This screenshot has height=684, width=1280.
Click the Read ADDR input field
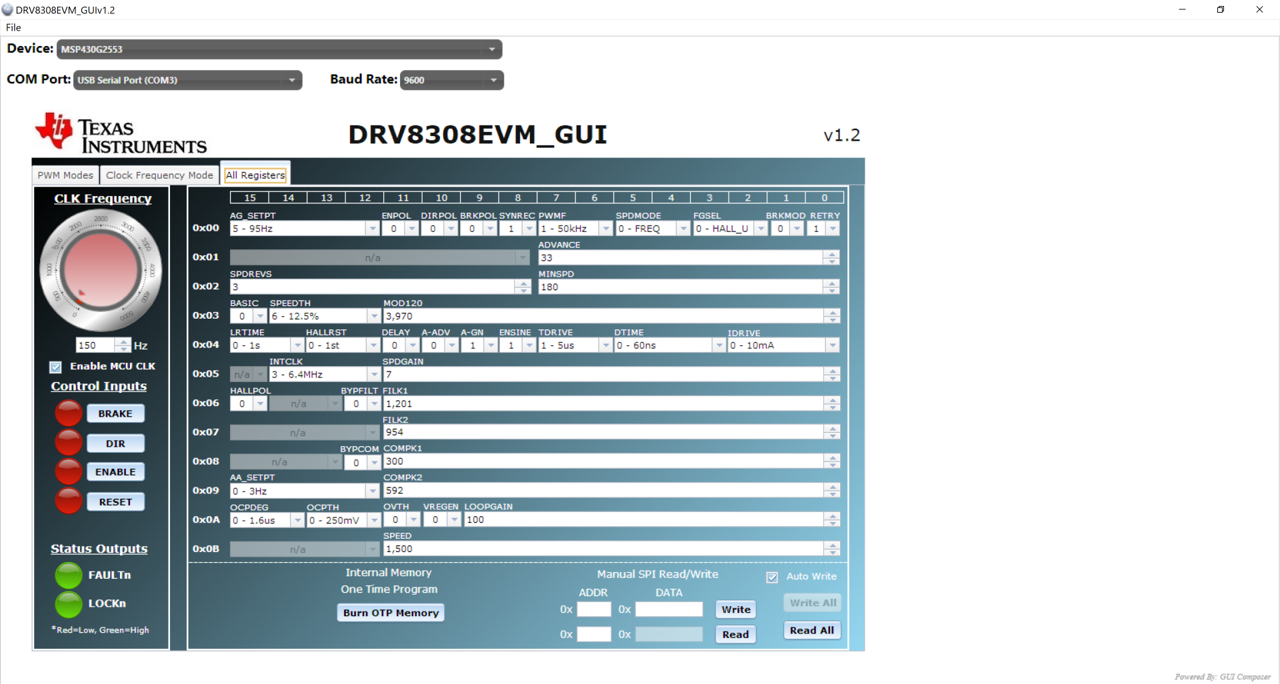(594, 634)
